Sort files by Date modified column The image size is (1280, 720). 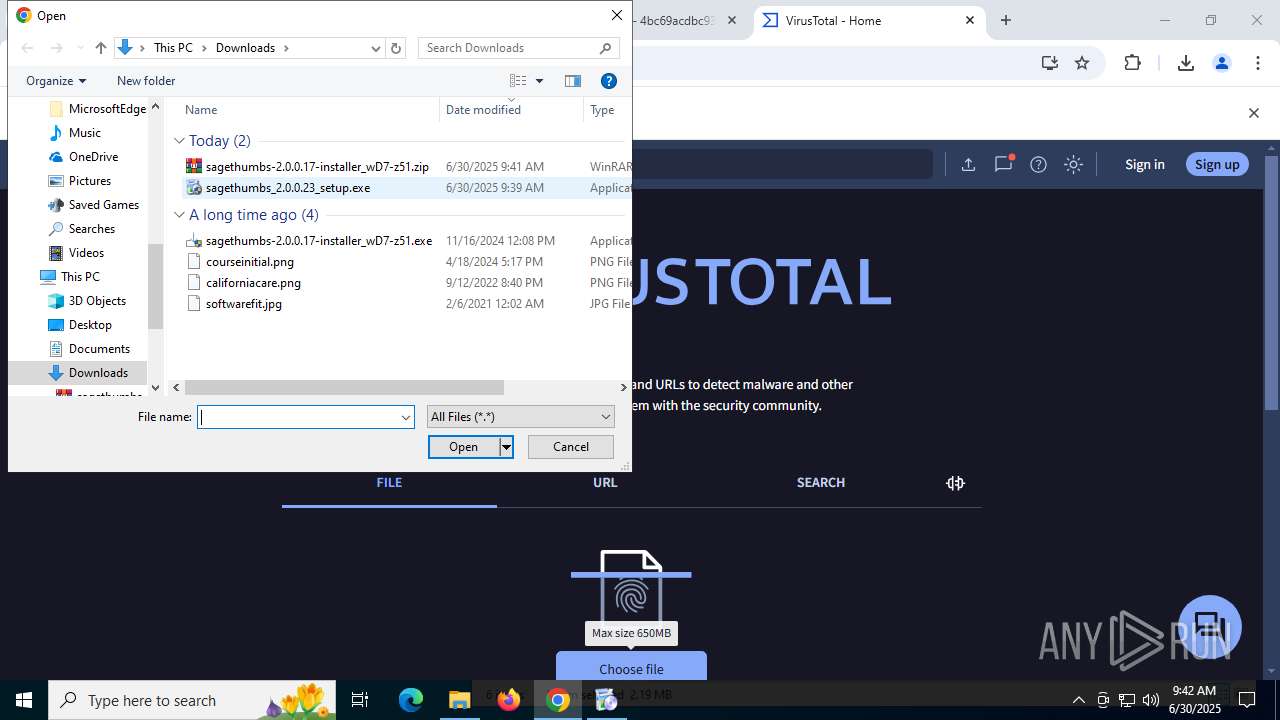click(x=511, y=110)
